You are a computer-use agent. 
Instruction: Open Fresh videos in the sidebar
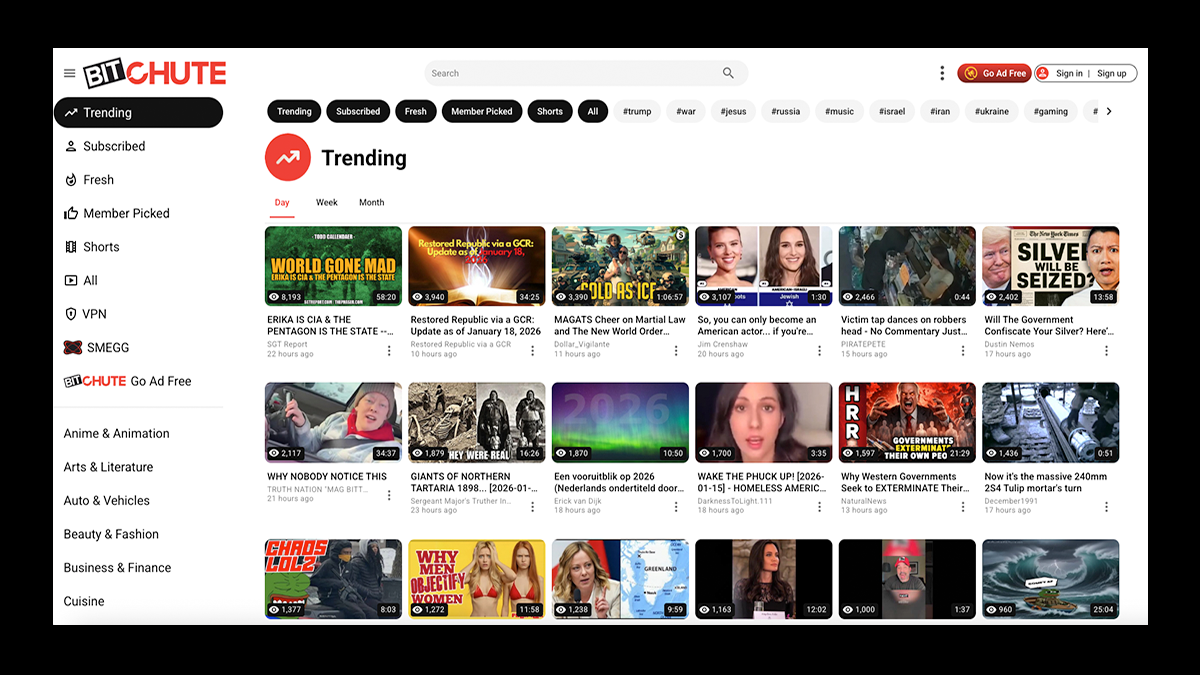(98, 180)
